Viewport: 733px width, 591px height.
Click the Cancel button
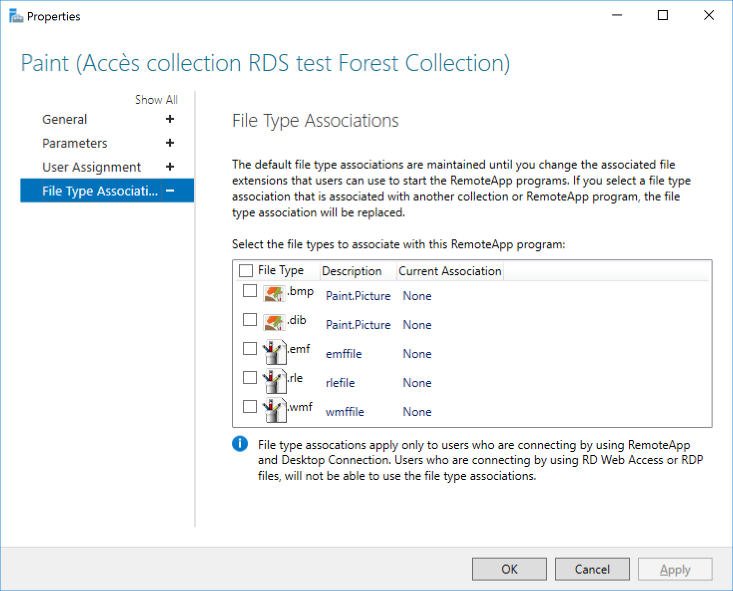592,569
